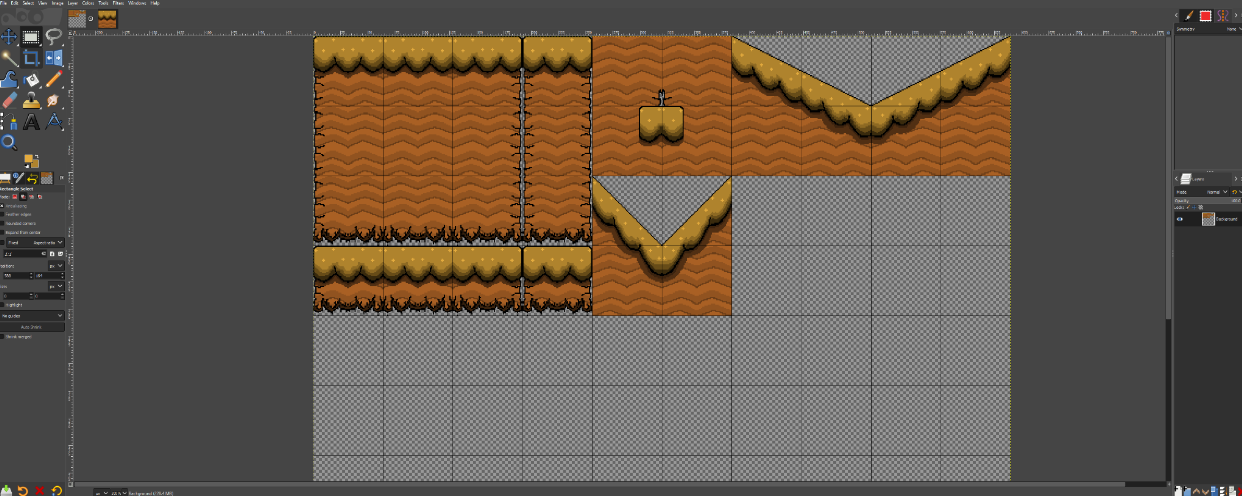Viewport: 1242px width, 496px height.
Task: Switch to the second image thumbnail tab
Action: (107, 18)
